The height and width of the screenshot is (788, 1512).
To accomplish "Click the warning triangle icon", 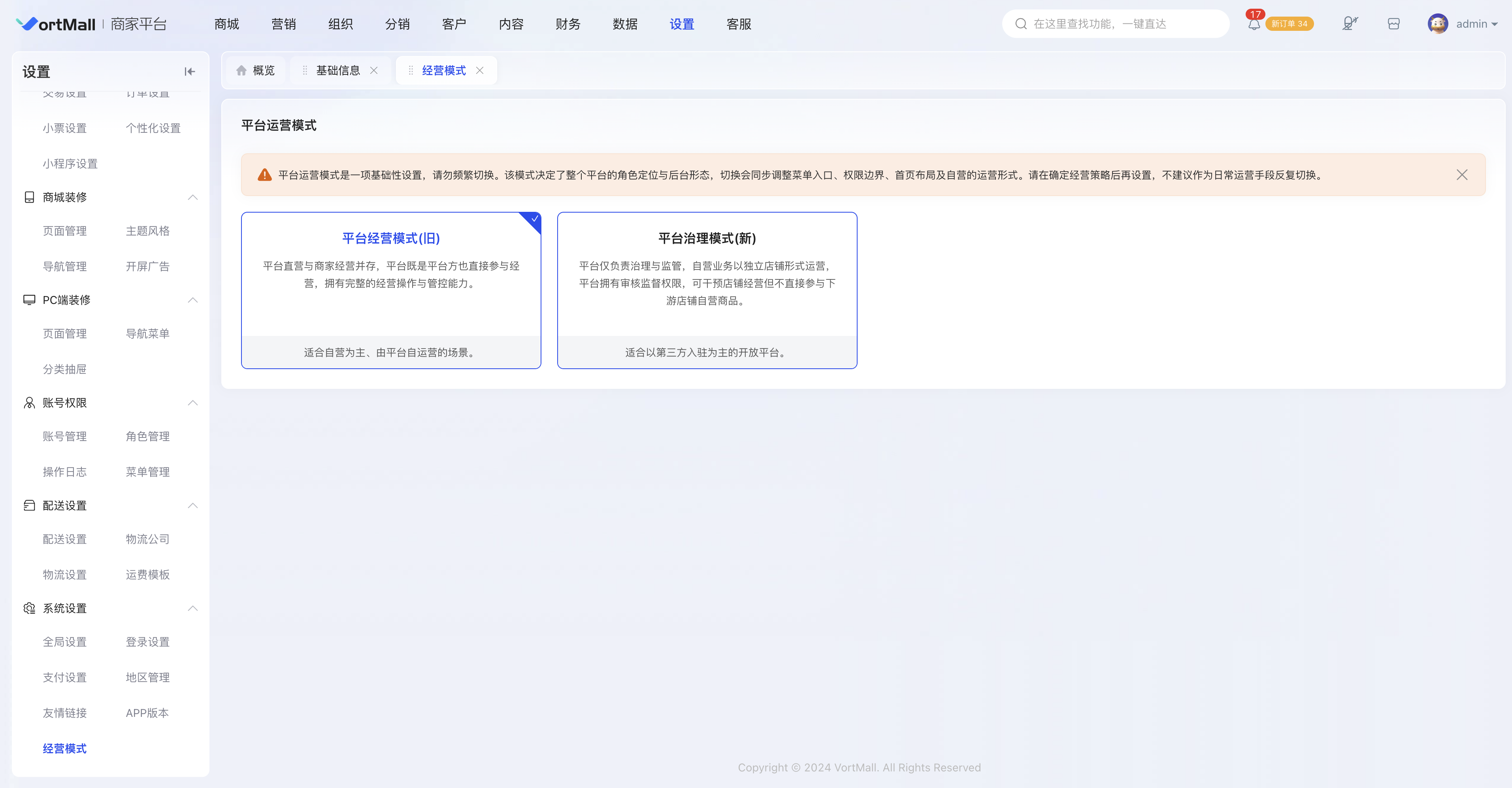I will (x=265, y=175).
